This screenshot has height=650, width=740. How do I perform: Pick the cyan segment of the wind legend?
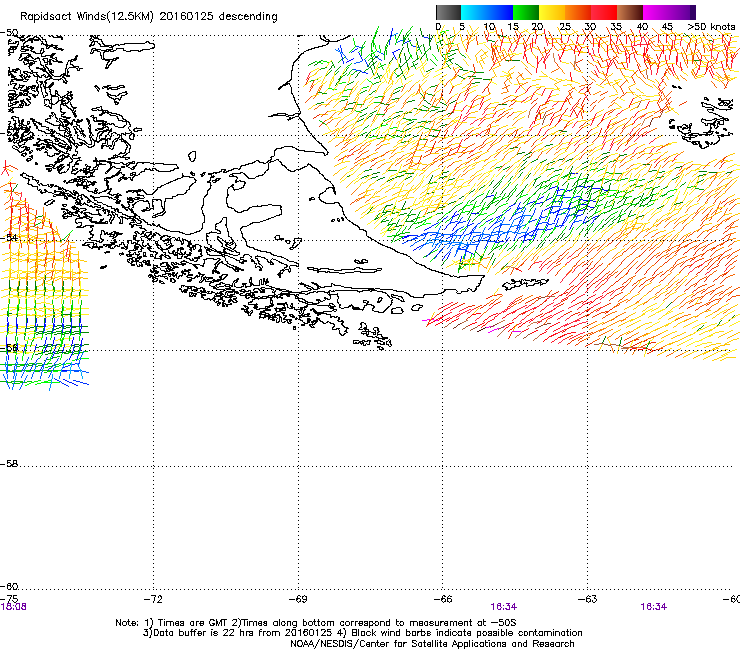474,12
